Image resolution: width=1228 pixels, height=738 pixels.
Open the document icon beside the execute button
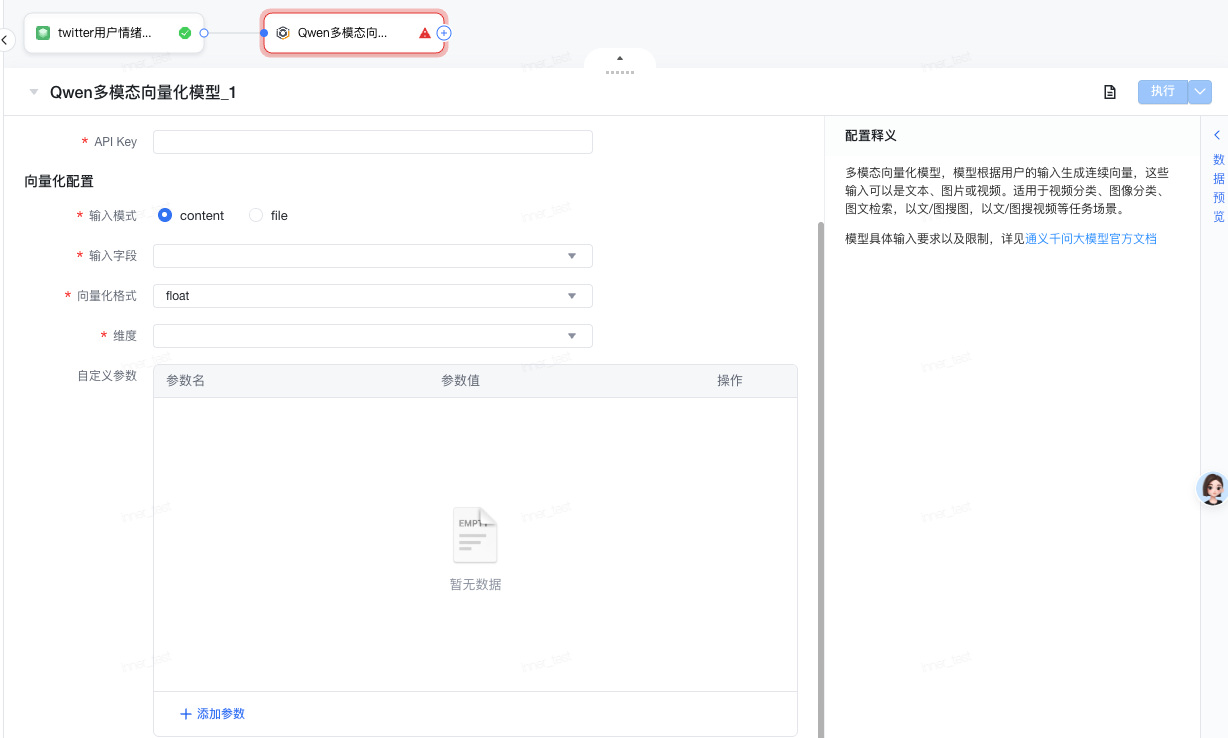(1109, 92)
